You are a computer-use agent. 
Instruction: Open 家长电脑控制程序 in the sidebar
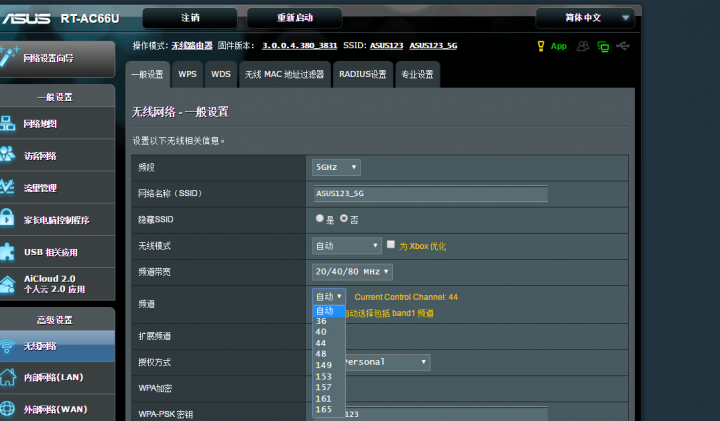pyautogui.click(x=57, y=220)
